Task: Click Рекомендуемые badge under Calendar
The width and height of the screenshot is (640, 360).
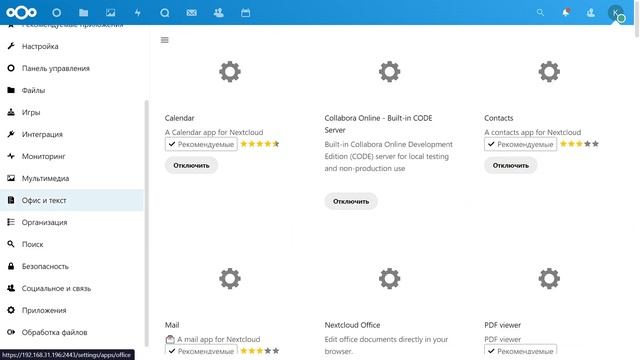Action: click(201, 144)
